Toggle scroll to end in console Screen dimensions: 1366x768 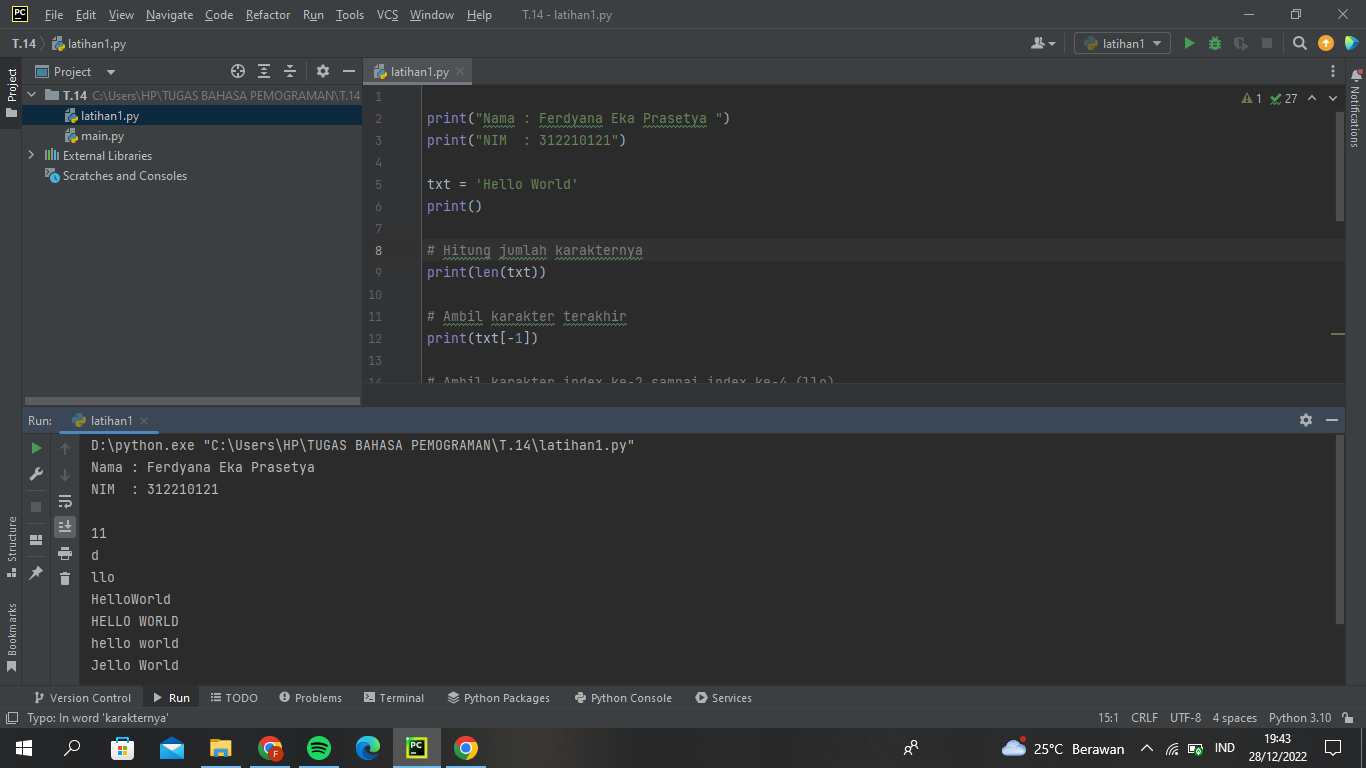[x=65, y=526]
